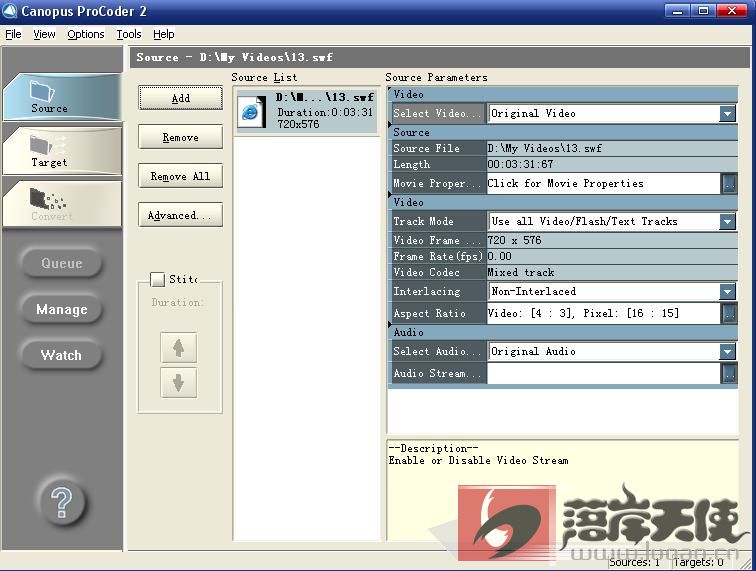Click the Watch button

[62, 355]
